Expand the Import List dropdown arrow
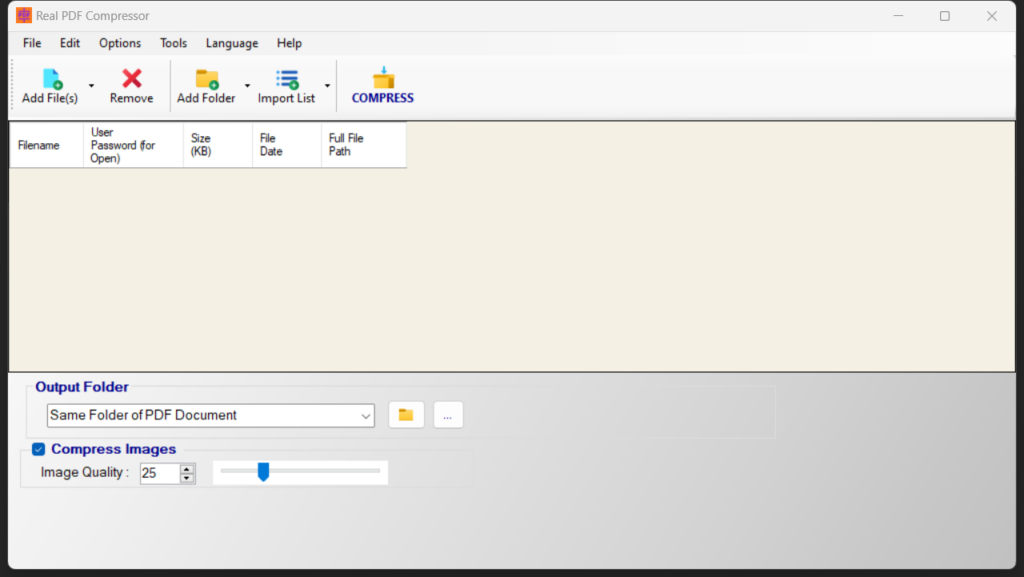 tap(327, 85)
